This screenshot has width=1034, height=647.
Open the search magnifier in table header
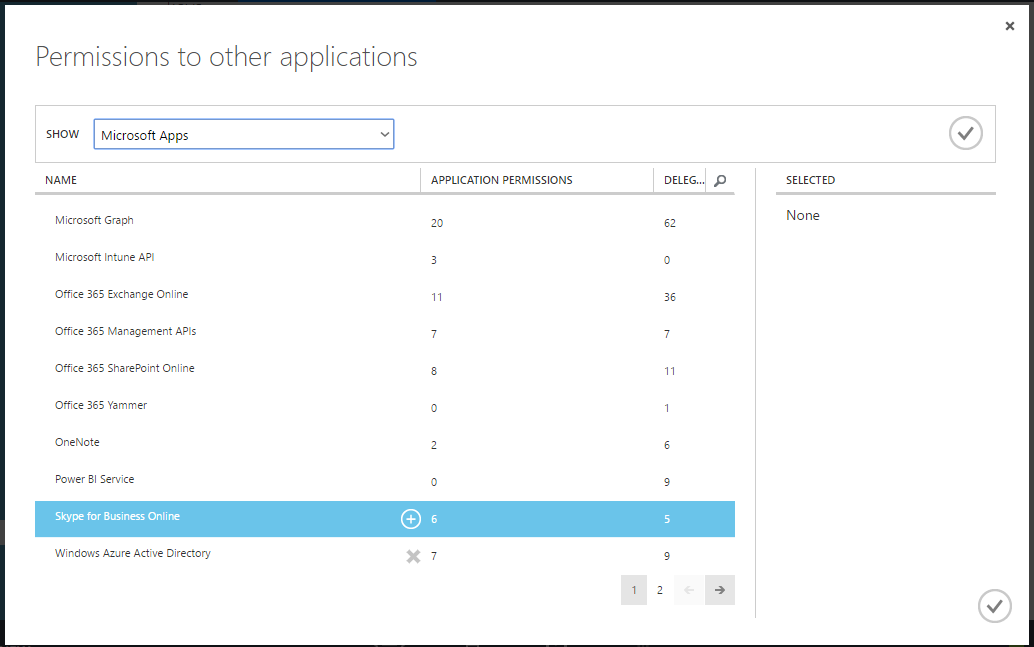(720, 180)
